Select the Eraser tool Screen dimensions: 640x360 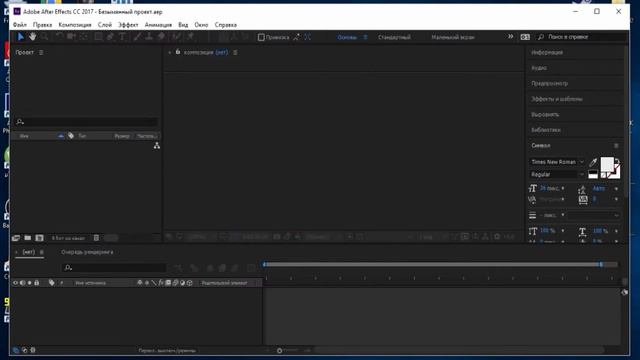point(161,37)
